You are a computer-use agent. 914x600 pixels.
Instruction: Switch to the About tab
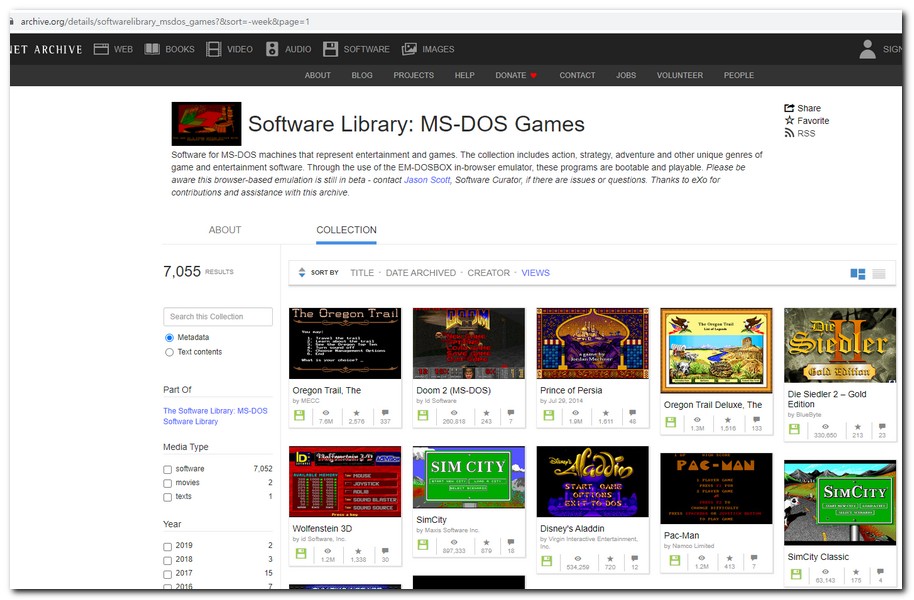[225, 230]
